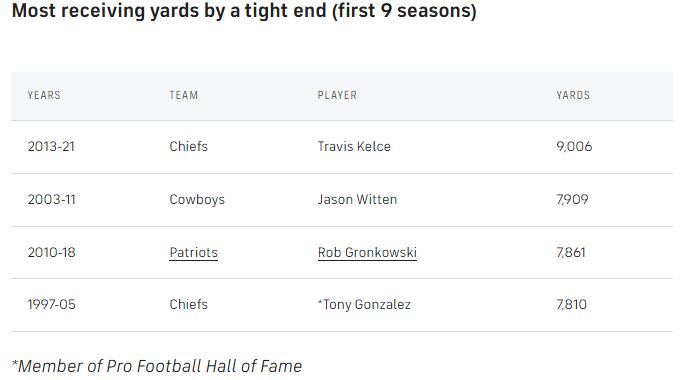The image size is (682, 380).
Task: Click the 7,810 yards value
Action: coord(571,304)
